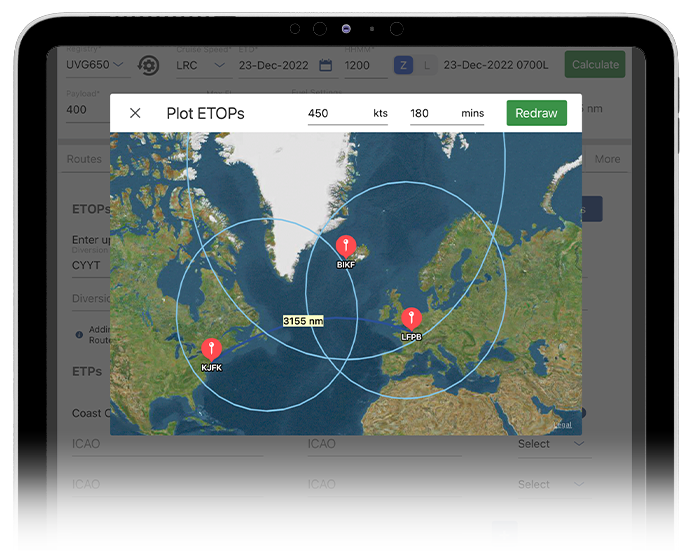Open the More tab

[x=607, y=159]
